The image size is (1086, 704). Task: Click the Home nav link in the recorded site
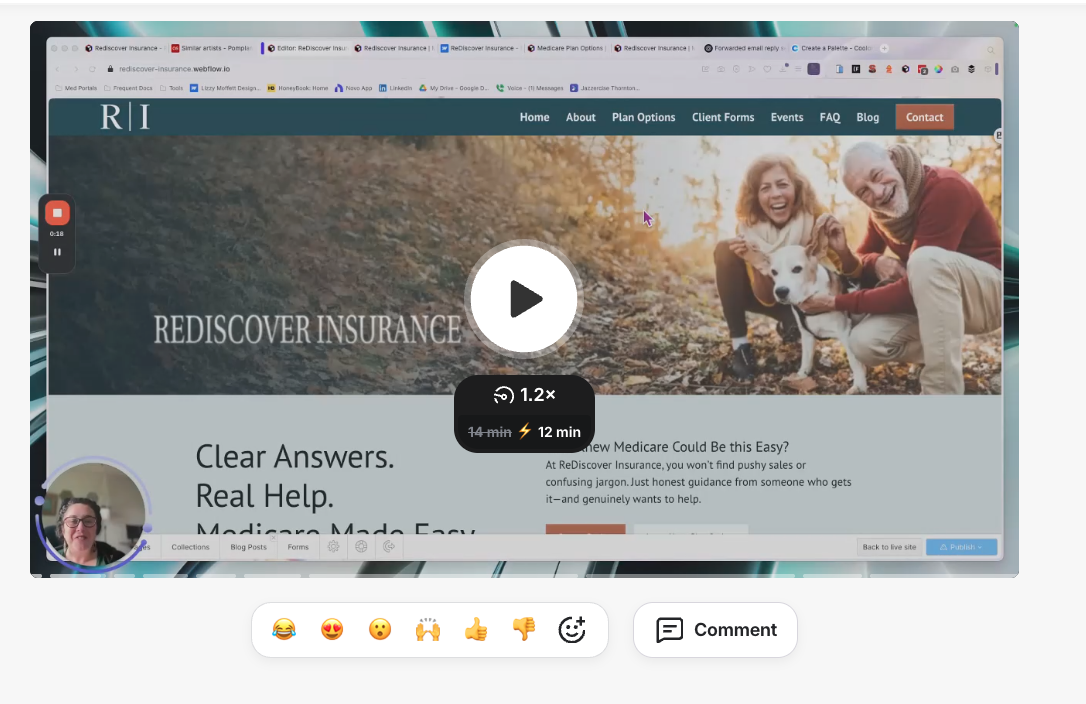click(x=534, y=117)
